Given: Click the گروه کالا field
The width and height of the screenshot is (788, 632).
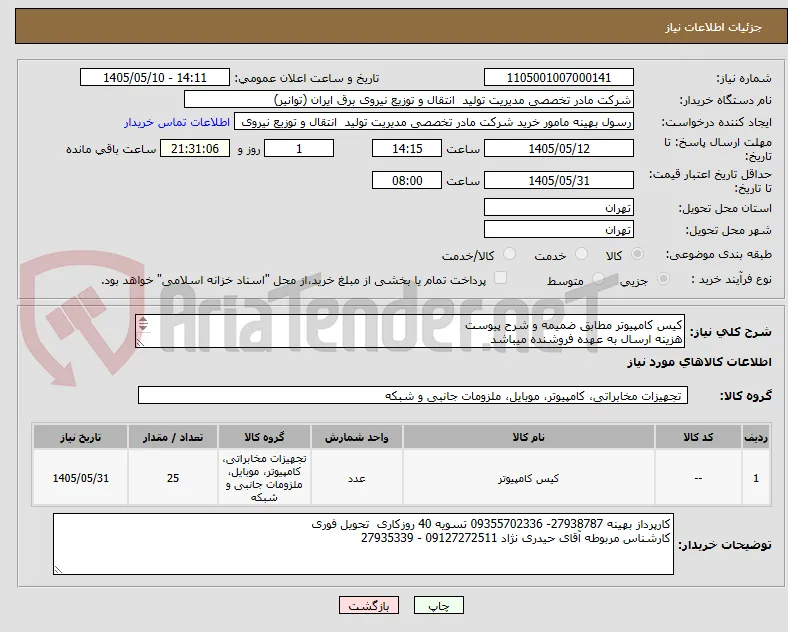Looking at the screenshot, I should (x=413, y=395).
